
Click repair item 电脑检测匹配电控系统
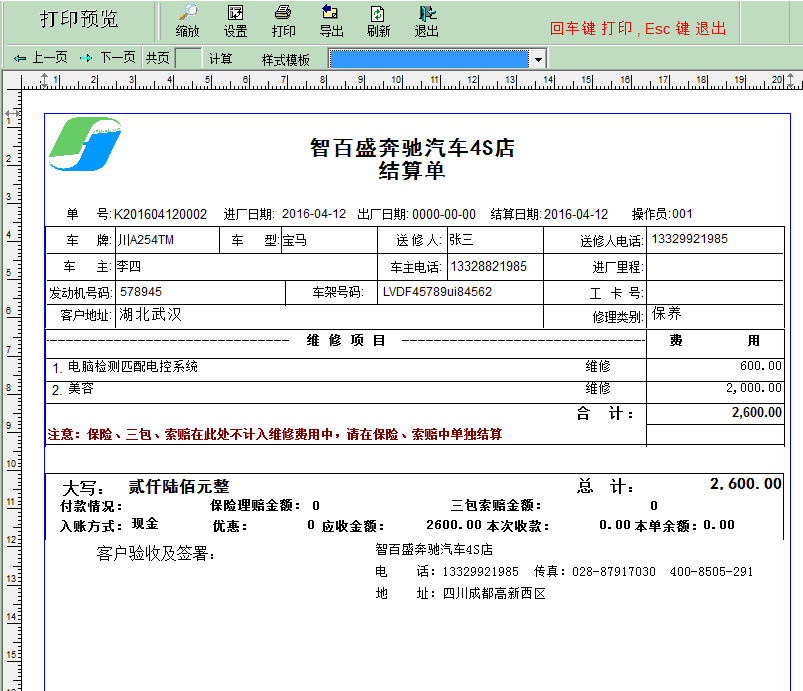pos(133,366)
